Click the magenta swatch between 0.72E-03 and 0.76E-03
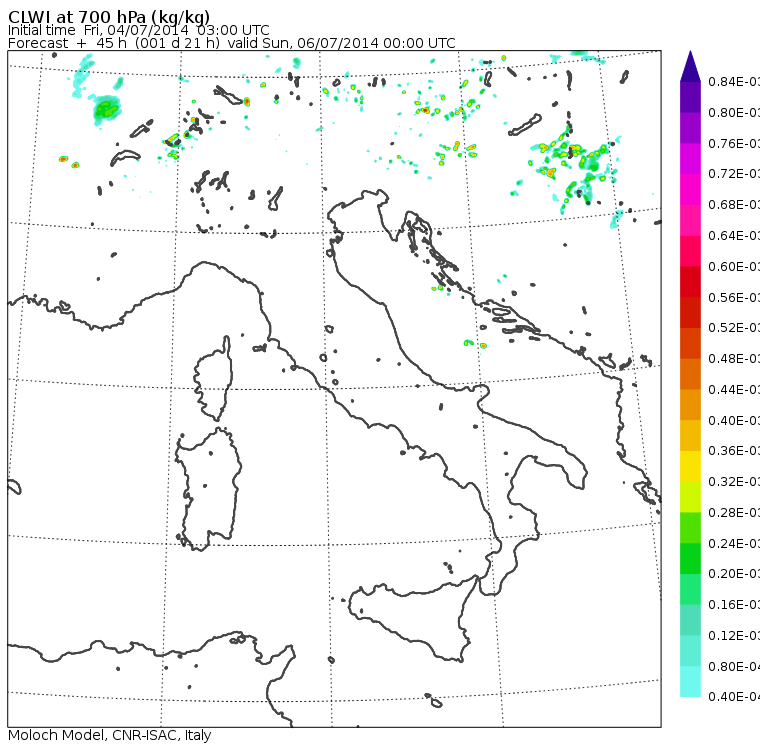The image size is (760, 749). pos(690,159)
